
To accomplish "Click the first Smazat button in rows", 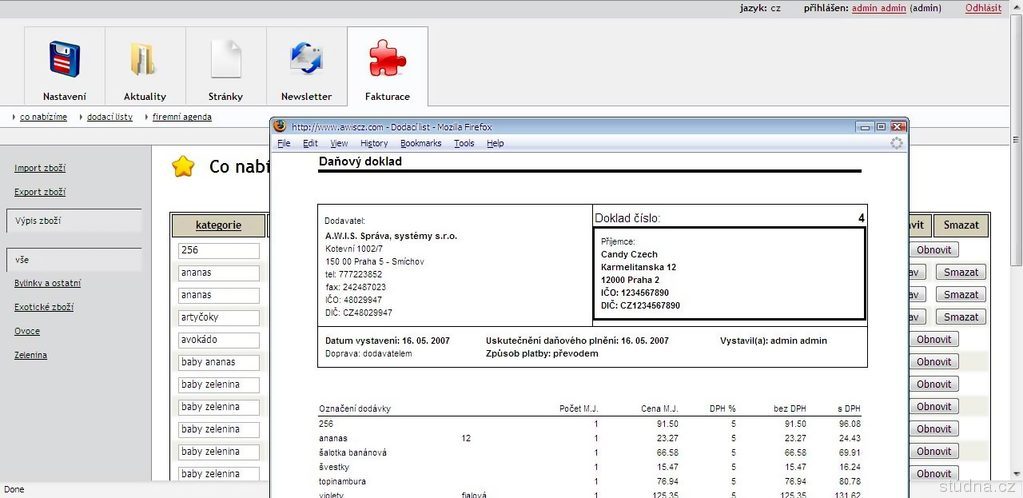I will click(961, 272).
